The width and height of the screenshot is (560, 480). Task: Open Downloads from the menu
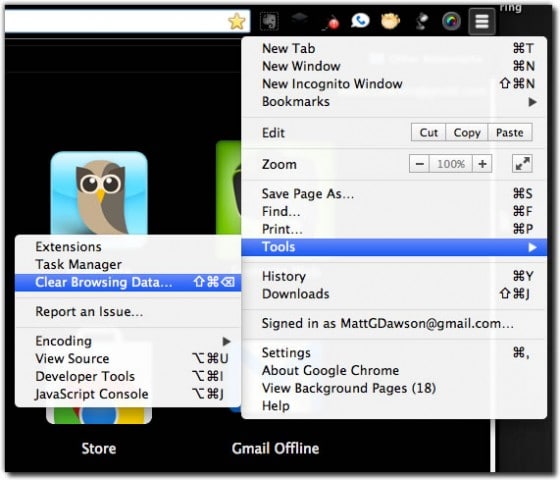pyautogui.click(x=394, y=294)
